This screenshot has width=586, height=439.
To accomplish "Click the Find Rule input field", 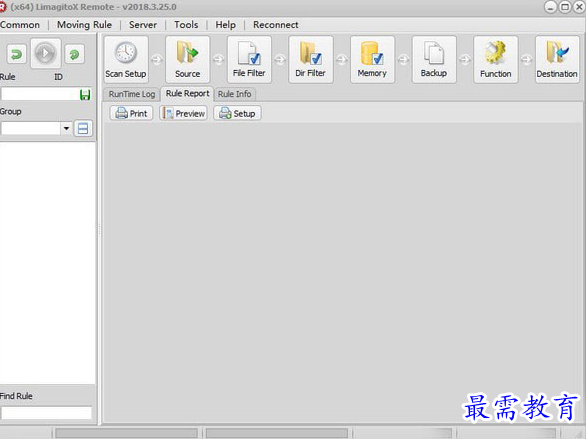I will click(x=46, y=413).
